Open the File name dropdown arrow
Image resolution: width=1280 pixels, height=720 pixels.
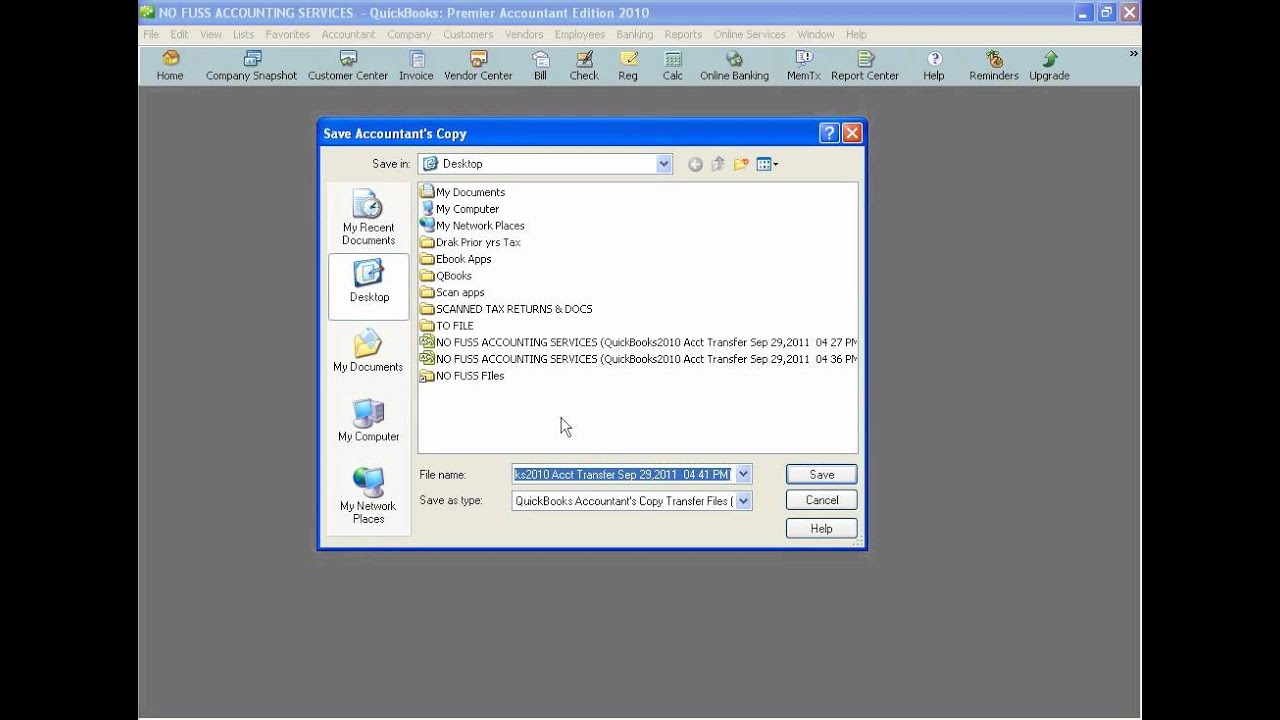[x=743, y=475]
